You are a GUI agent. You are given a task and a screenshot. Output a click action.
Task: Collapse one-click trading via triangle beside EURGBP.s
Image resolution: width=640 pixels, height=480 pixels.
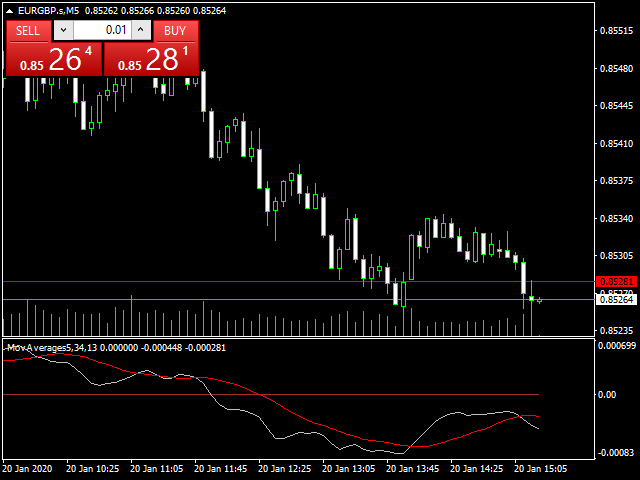10,11
